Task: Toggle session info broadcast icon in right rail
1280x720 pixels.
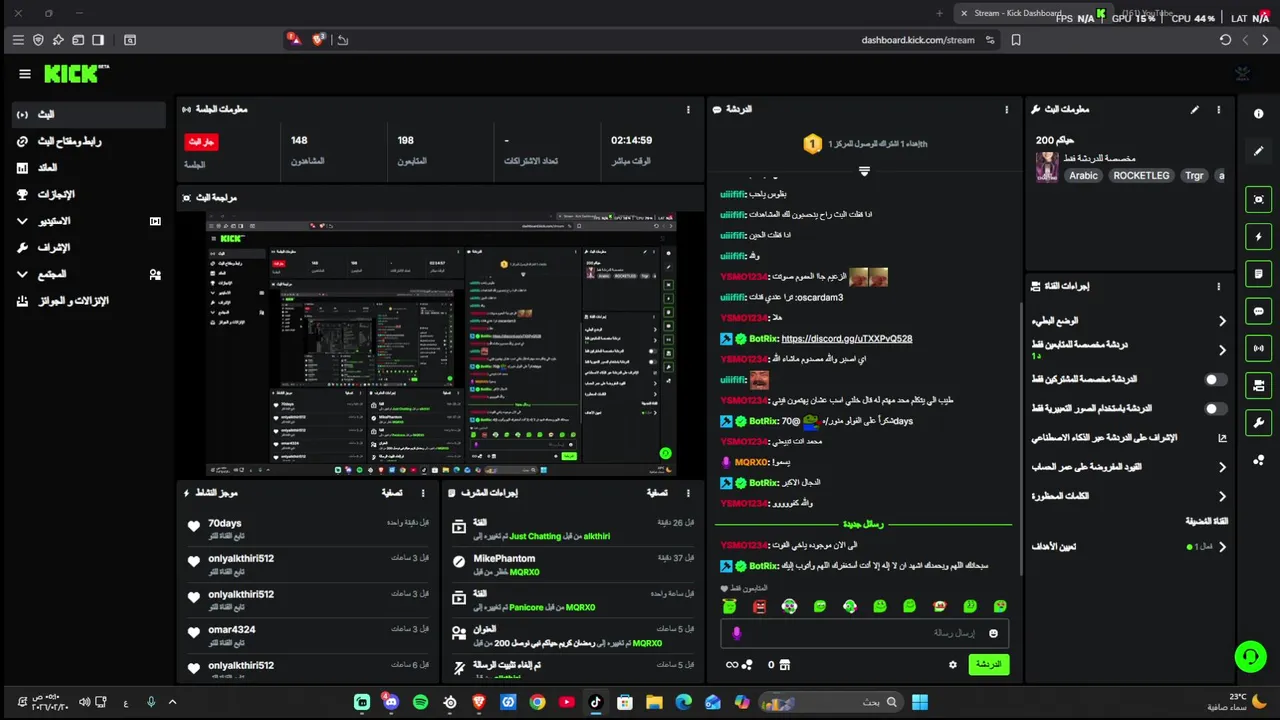Action: [x=1259, y=348]
